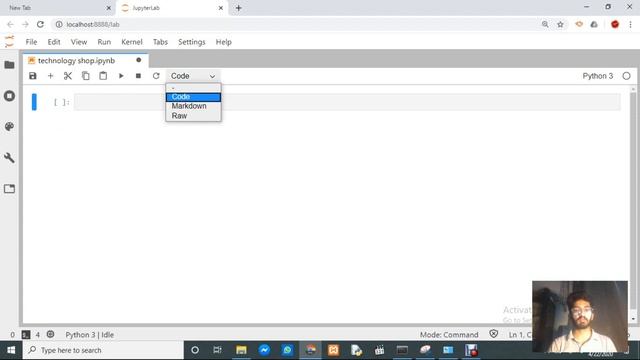Click the JupyterLab logo icon
This screenshot has height=360, width=640.
9,42
